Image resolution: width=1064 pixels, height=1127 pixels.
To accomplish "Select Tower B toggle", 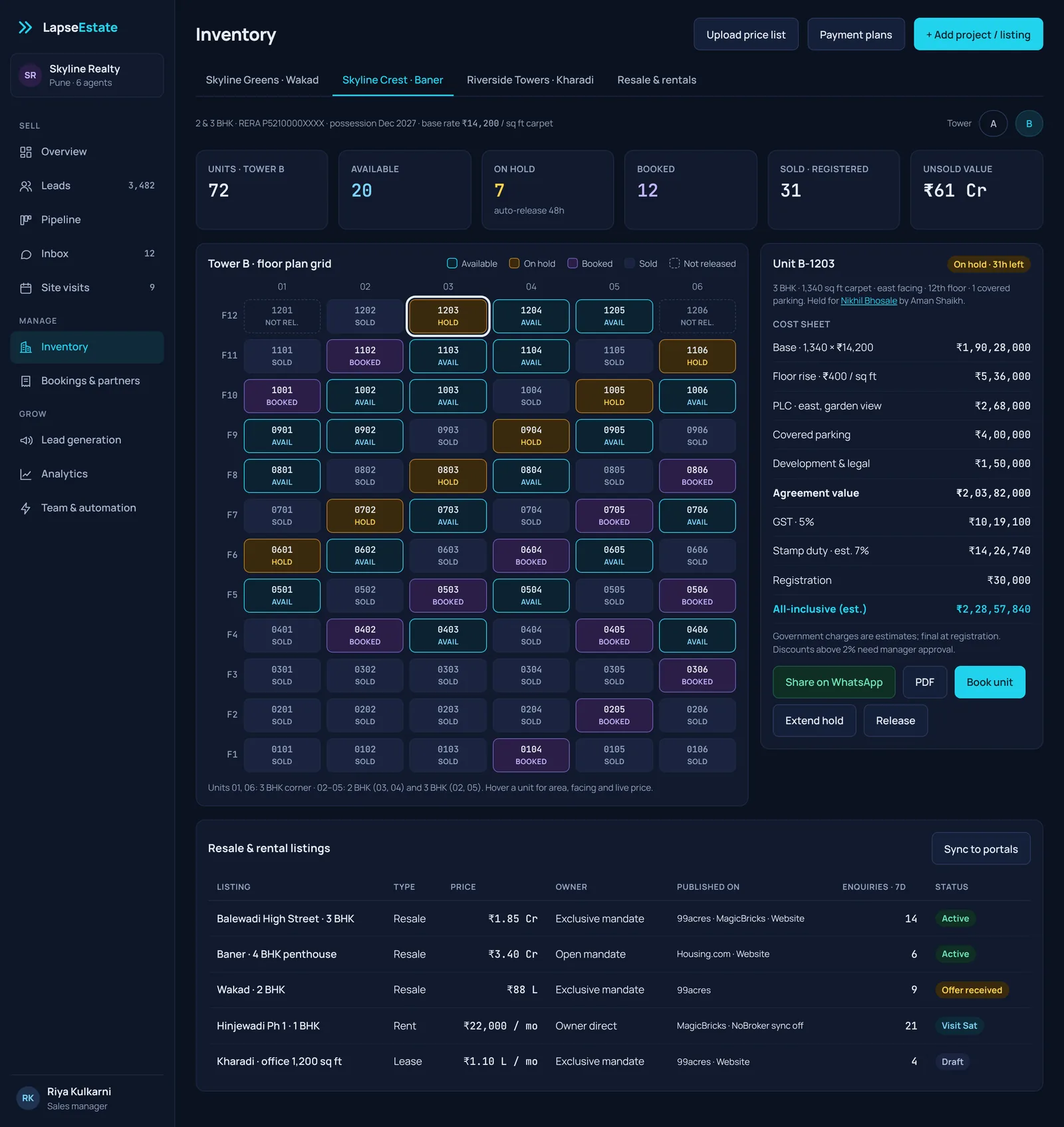I will click(1029, 123).
